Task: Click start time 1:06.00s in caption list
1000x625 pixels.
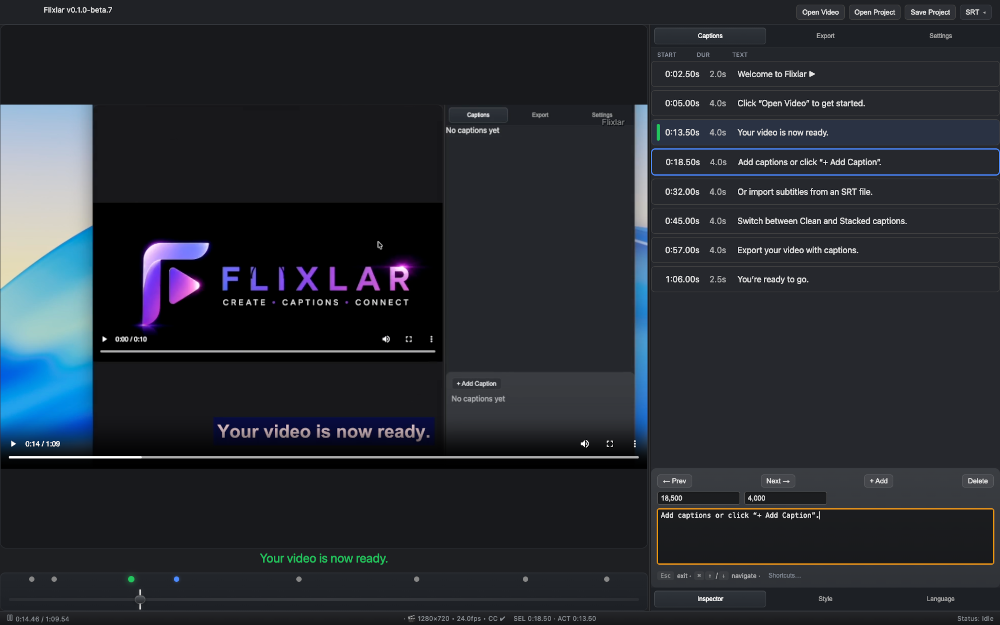Action: (682, 279)
